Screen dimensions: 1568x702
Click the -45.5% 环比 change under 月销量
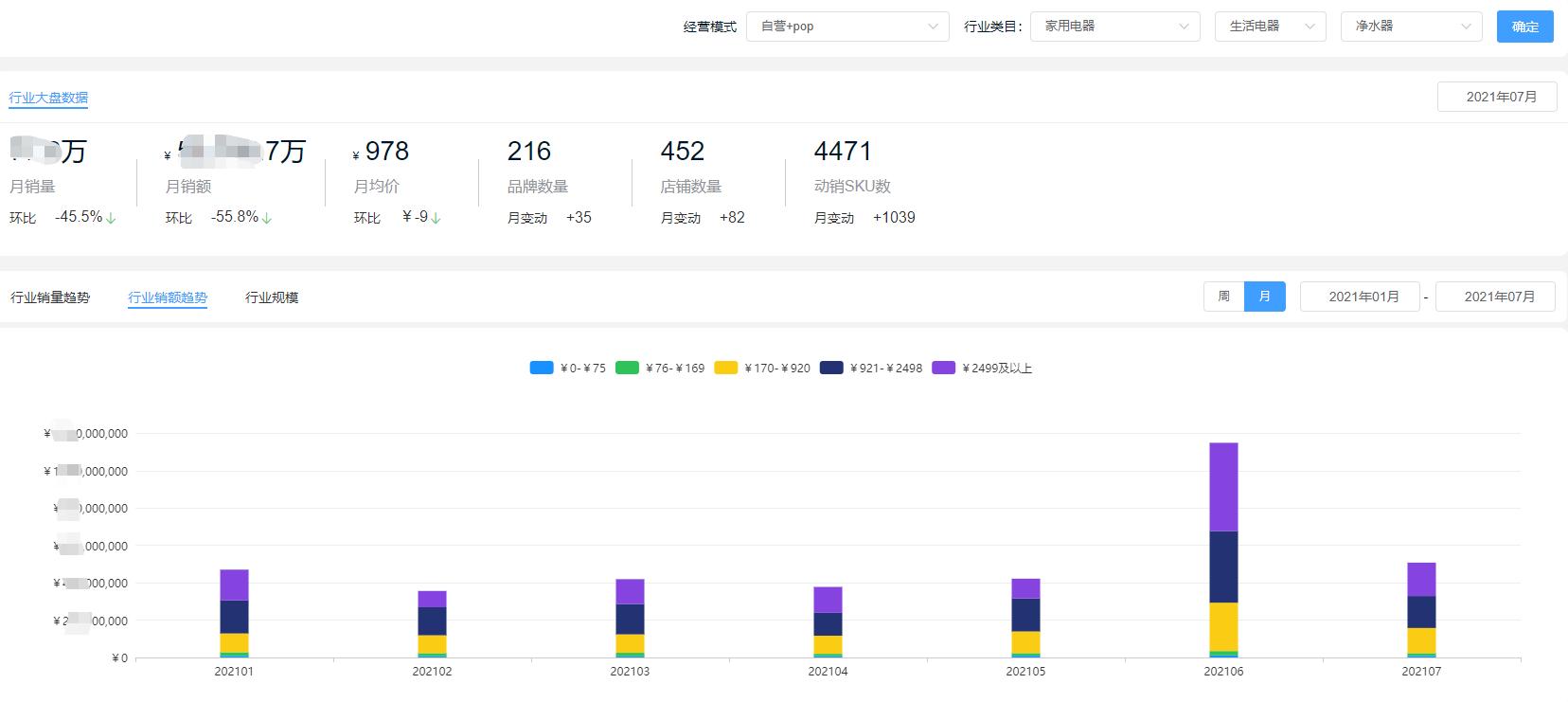tap(85, 217)
